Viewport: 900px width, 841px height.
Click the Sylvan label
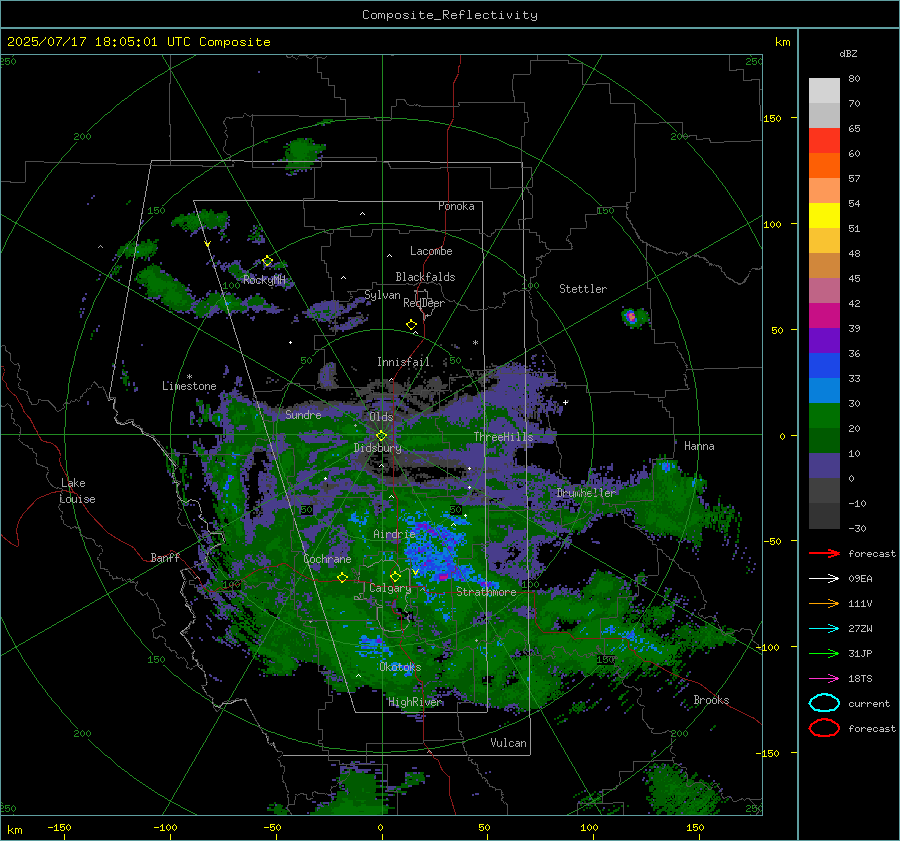(382, 295)
